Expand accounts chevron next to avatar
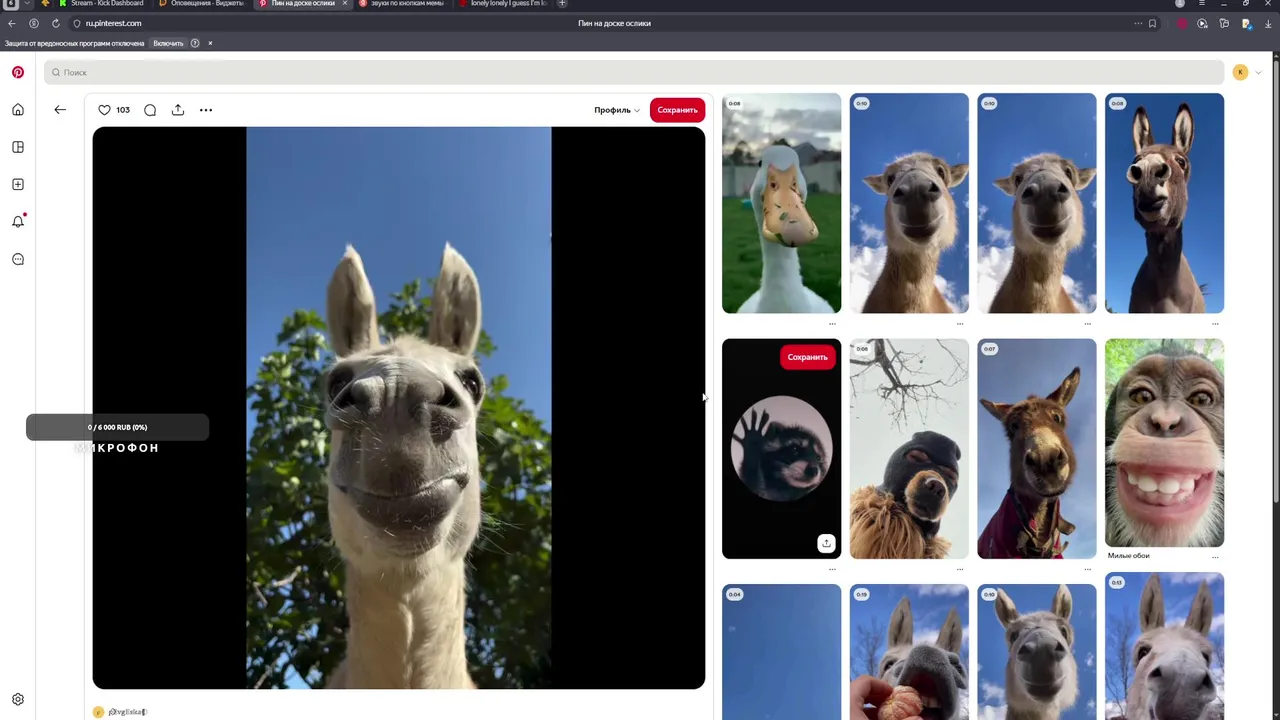 pyautogui.click(x=1258, y=72)
